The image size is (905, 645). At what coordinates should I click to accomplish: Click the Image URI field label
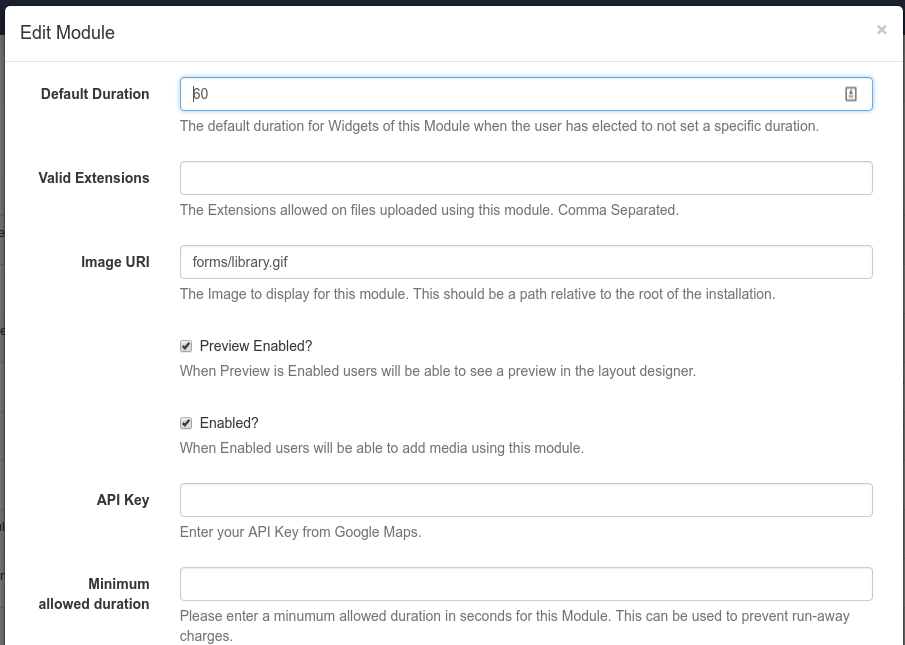tap(115, 262)
